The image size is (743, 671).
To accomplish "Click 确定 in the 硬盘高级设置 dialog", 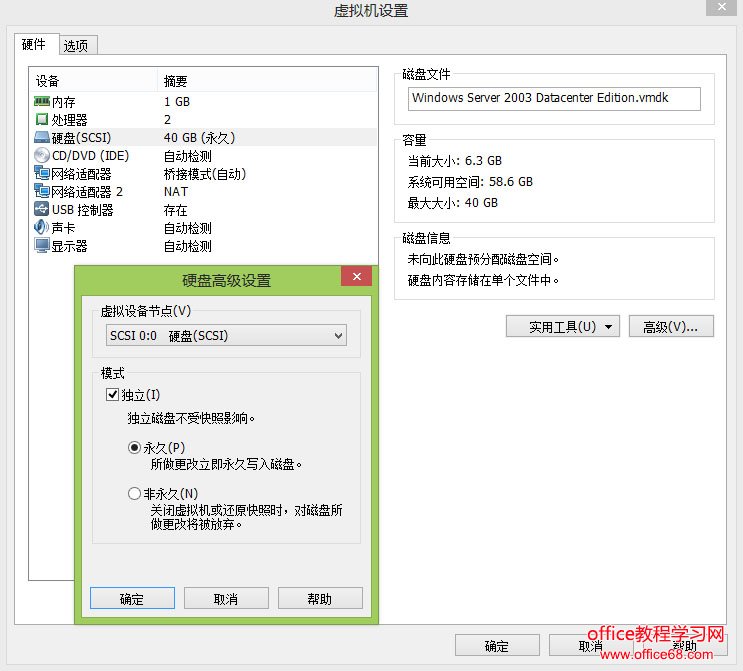I will pos(132,598).
